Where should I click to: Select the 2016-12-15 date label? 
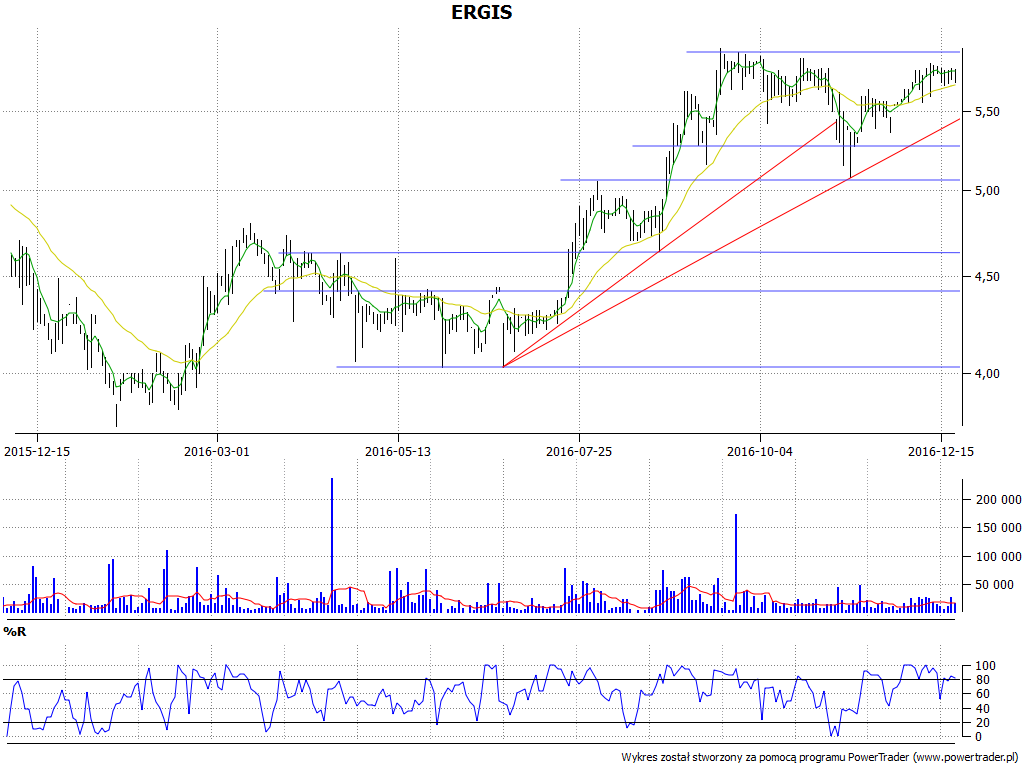click(941, 451)
